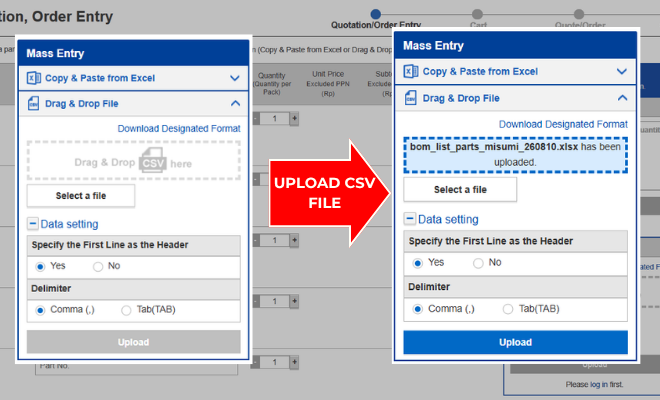This screenshot has height=400, width=660.
Task: Click the Quote/Order step dot in the progress bar
Action: click(579, 14)
